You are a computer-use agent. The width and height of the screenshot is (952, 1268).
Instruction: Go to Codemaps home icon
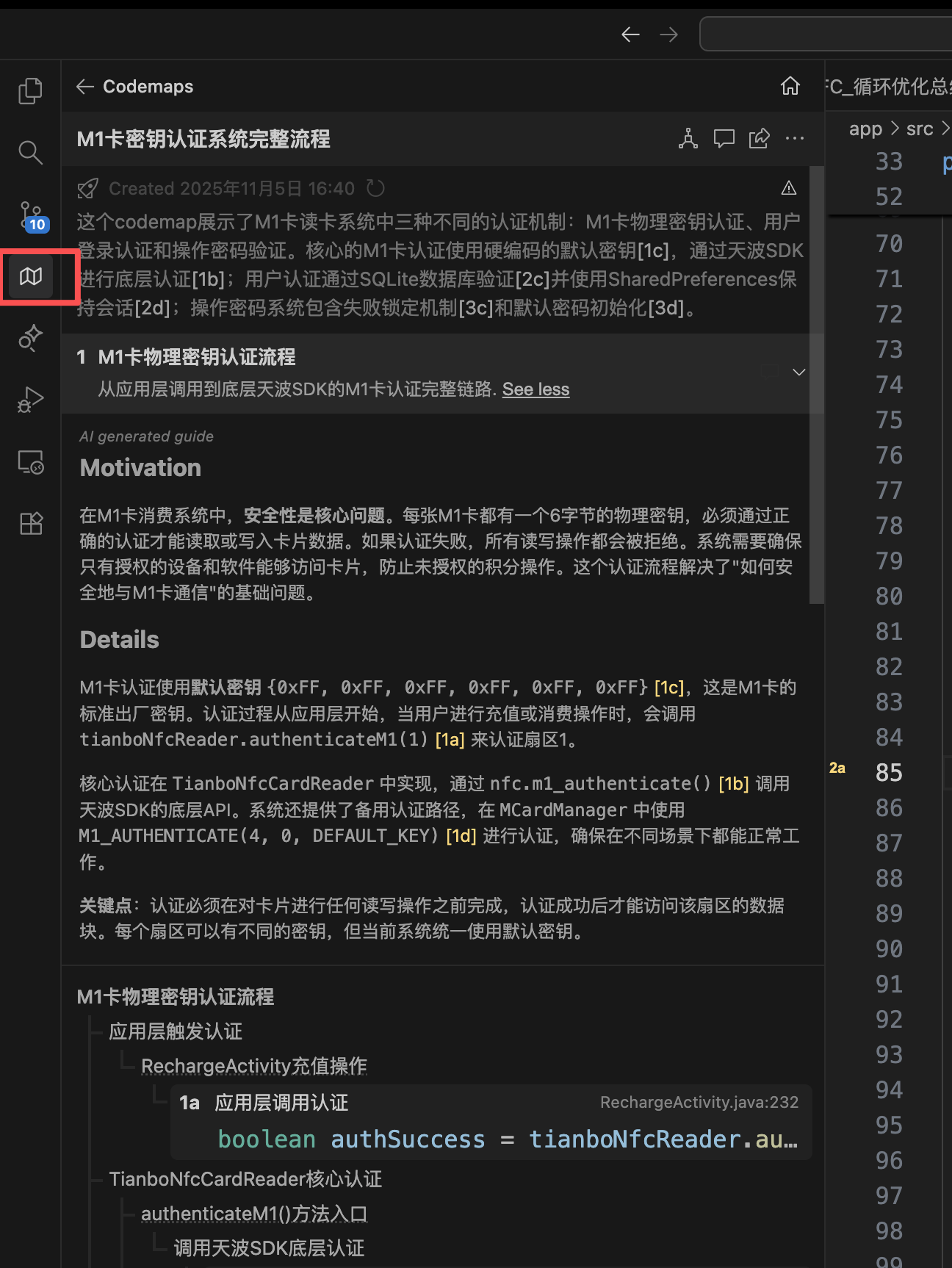click(x=790, y=87)
